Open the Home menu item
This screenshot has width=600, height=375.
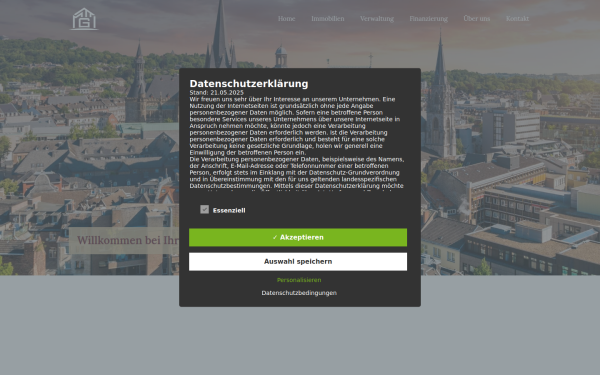pyautogui.click(x=286, y=18)
